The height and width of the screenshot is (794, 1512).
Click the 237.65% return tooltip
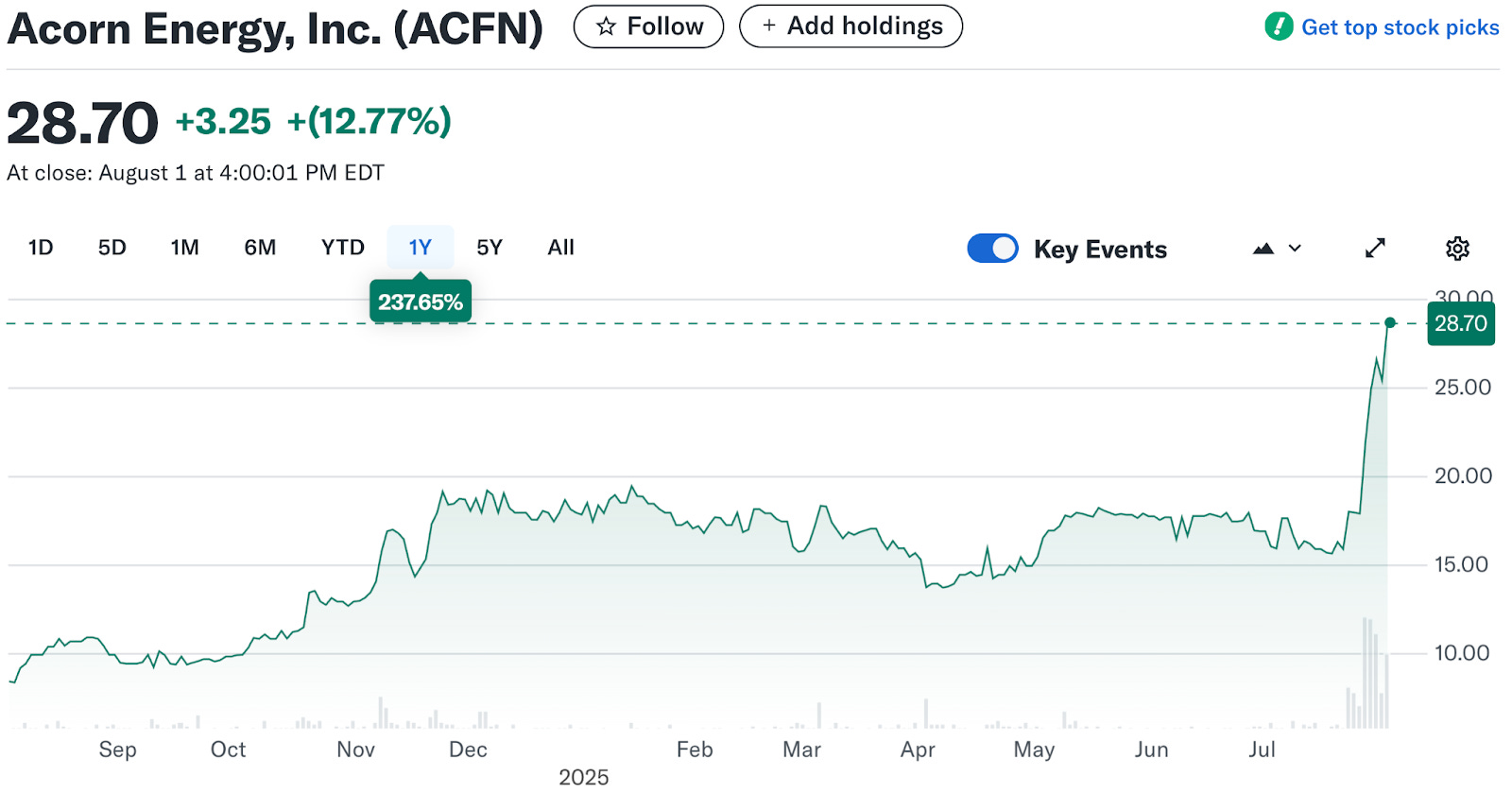coord(421,302)
